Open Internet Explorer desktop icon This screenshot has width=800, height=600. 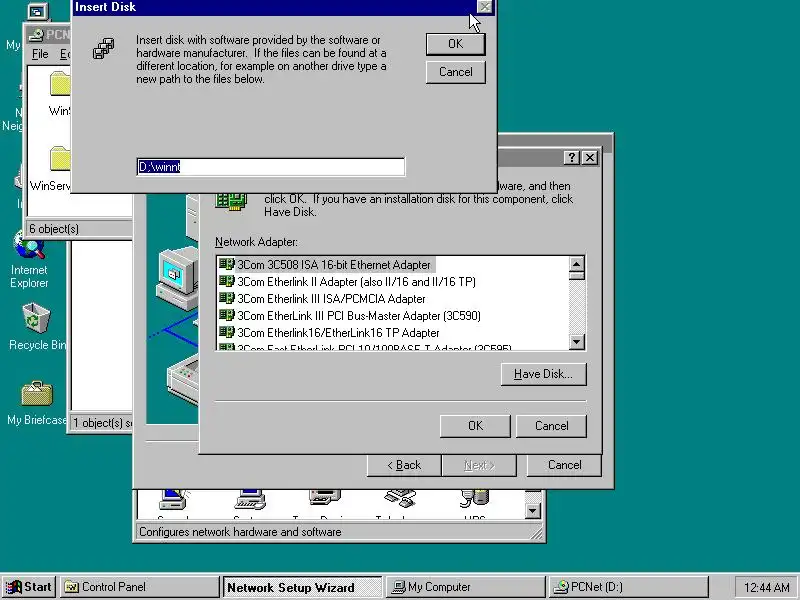[29, 260]
